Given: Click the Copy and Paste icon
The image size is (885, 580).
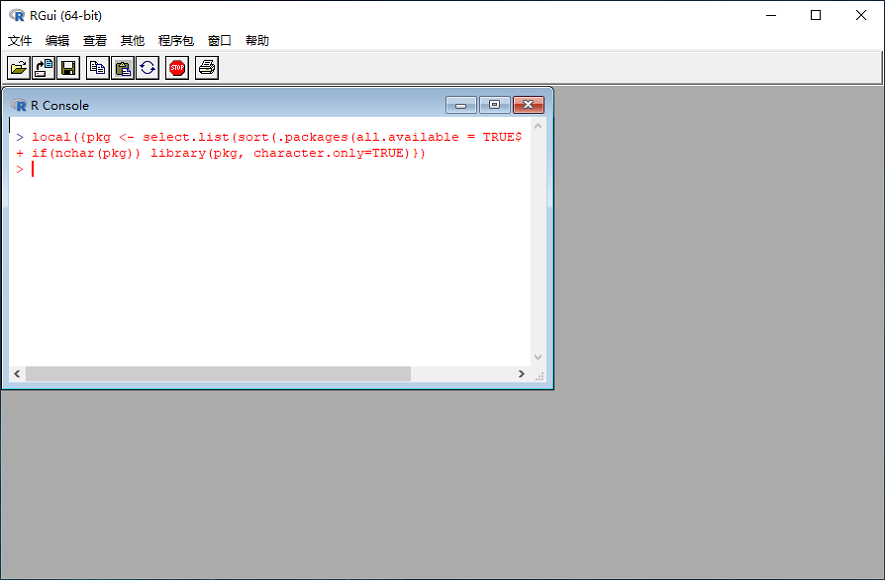Looking at the screenshot, I should (x=147, y=68).
